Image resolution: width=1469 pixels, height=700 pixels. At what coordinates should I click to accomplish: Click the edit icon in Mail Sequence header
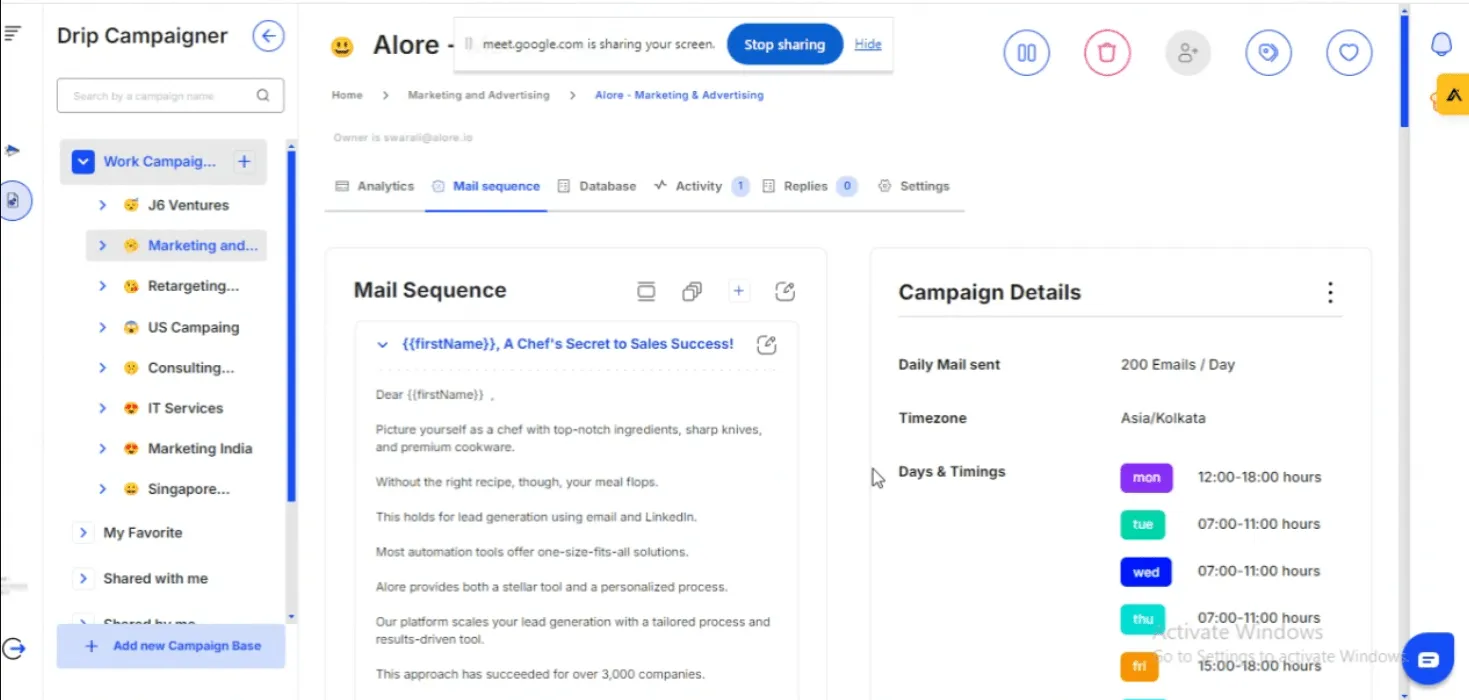(x=785, y=291)
